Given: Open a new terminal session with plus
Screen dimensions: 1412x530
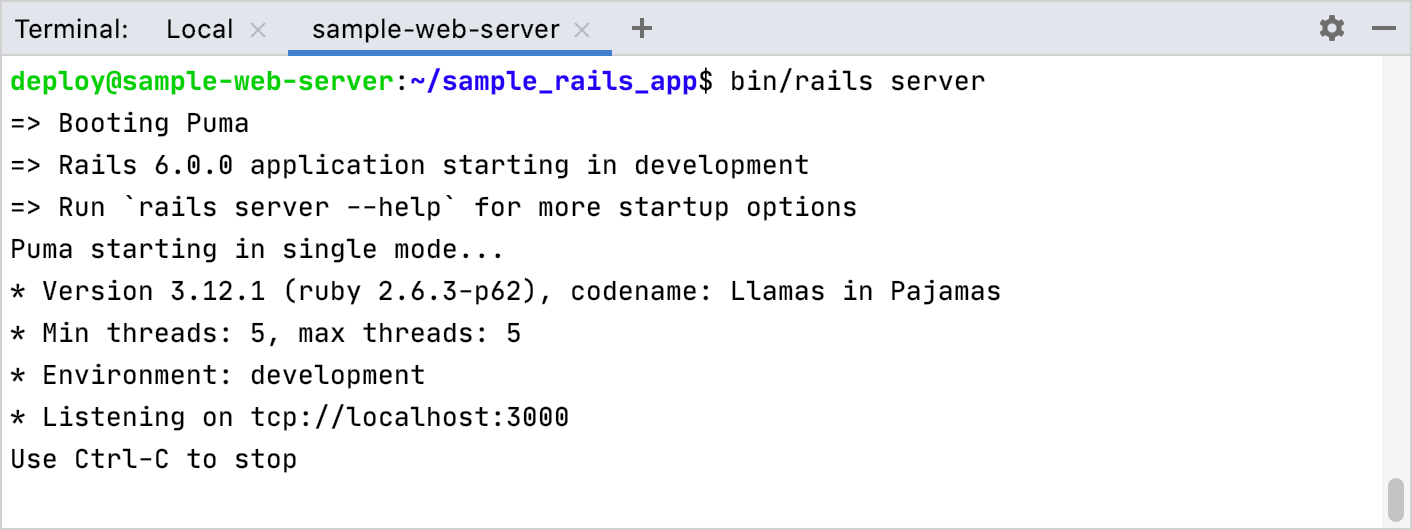Looking at the screenshot, I should (642, 29).
